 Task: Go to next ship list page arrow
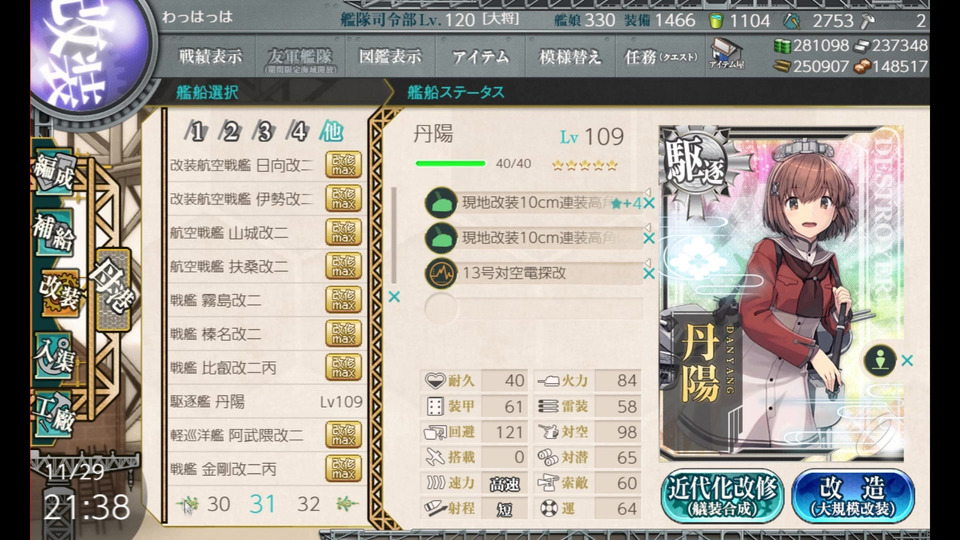[346, 503]
